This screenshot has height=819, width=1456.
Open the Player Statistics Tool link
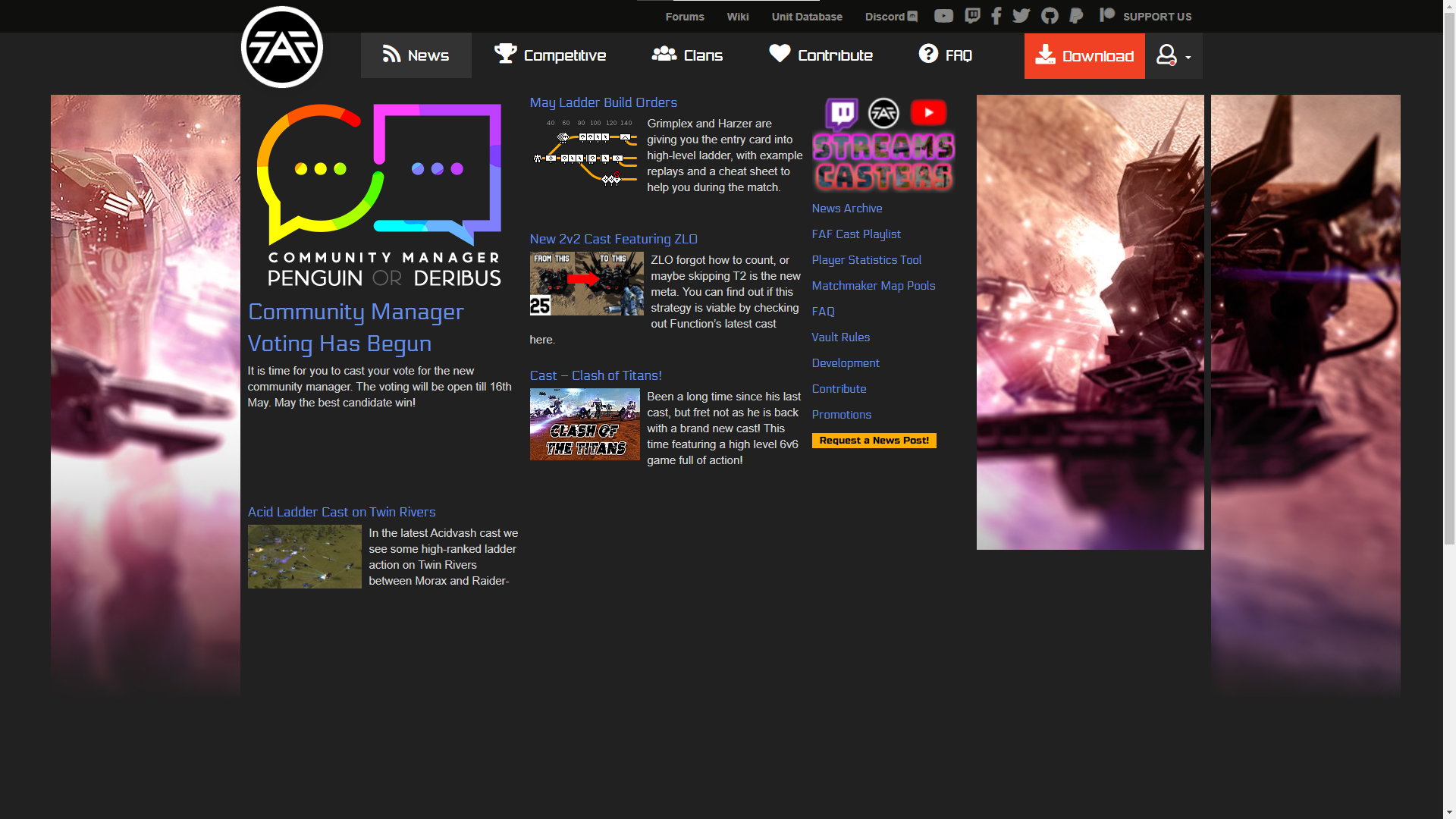(867, 260)
